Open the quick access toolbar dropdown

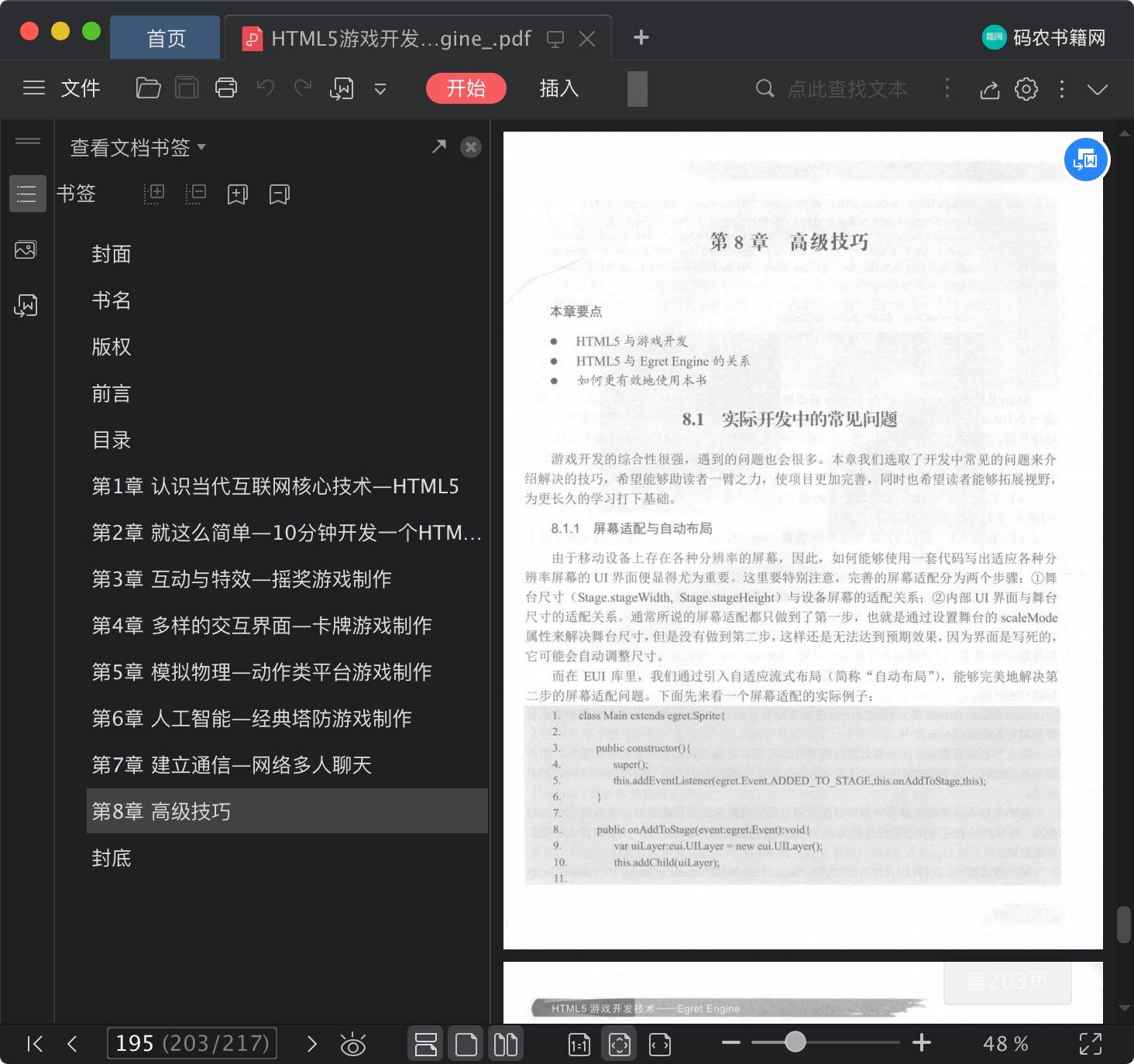[380, 89]
